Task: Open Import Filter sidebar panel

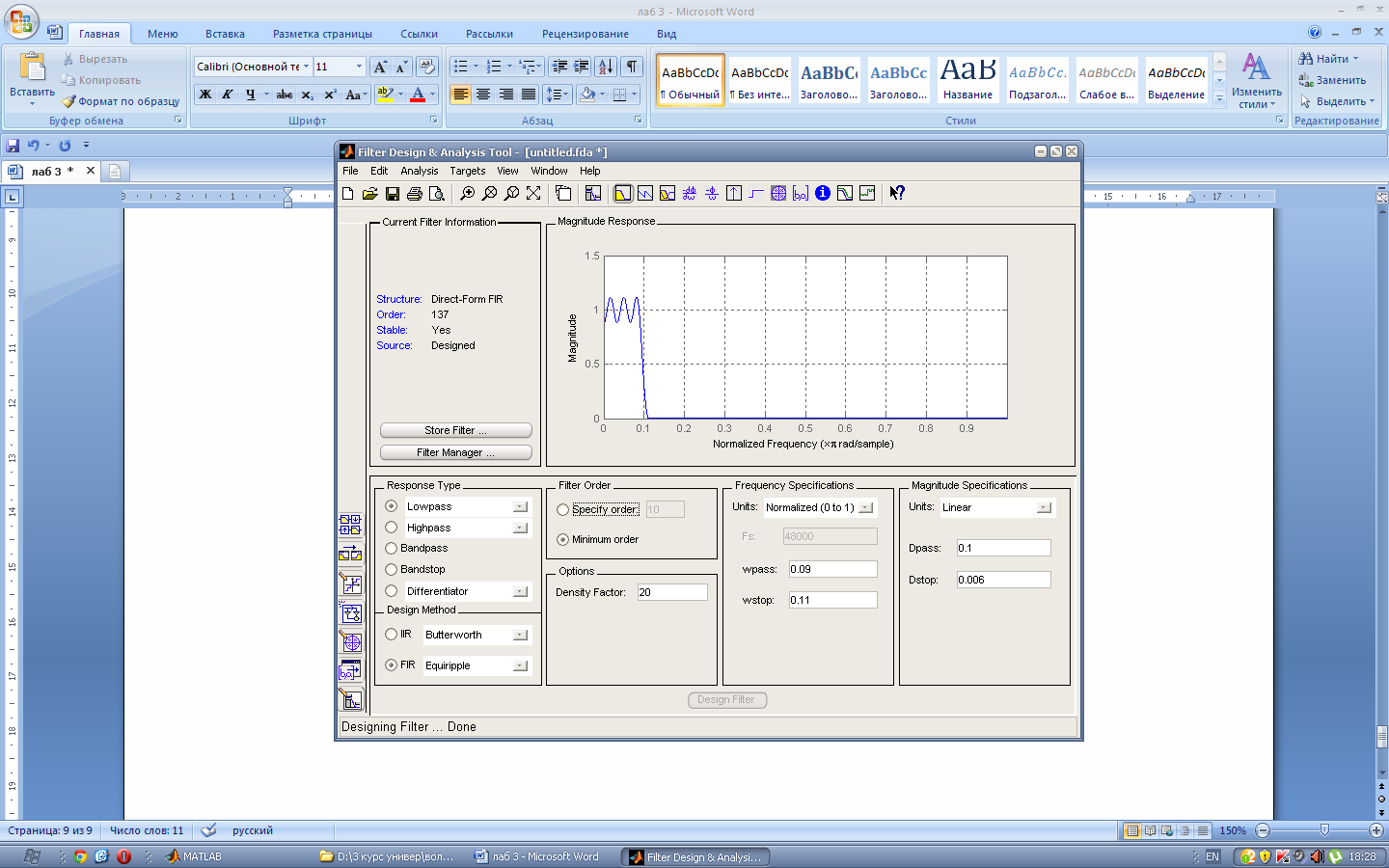Action: click(x=351, y=671)
